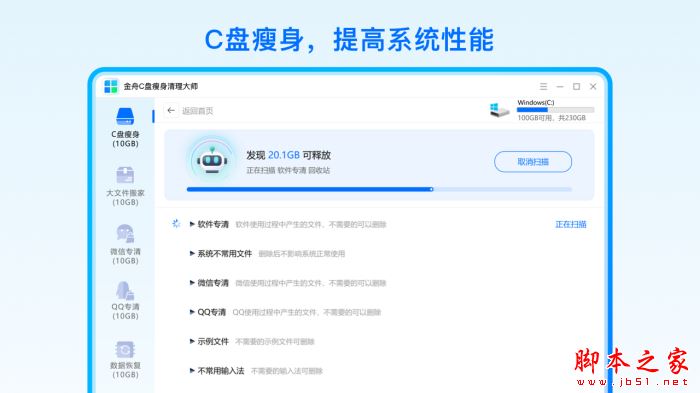This screenshot has width=700, height=393.
Task: Open the 数据恢复 sidebar tool
Action: (x=125, y=359)
